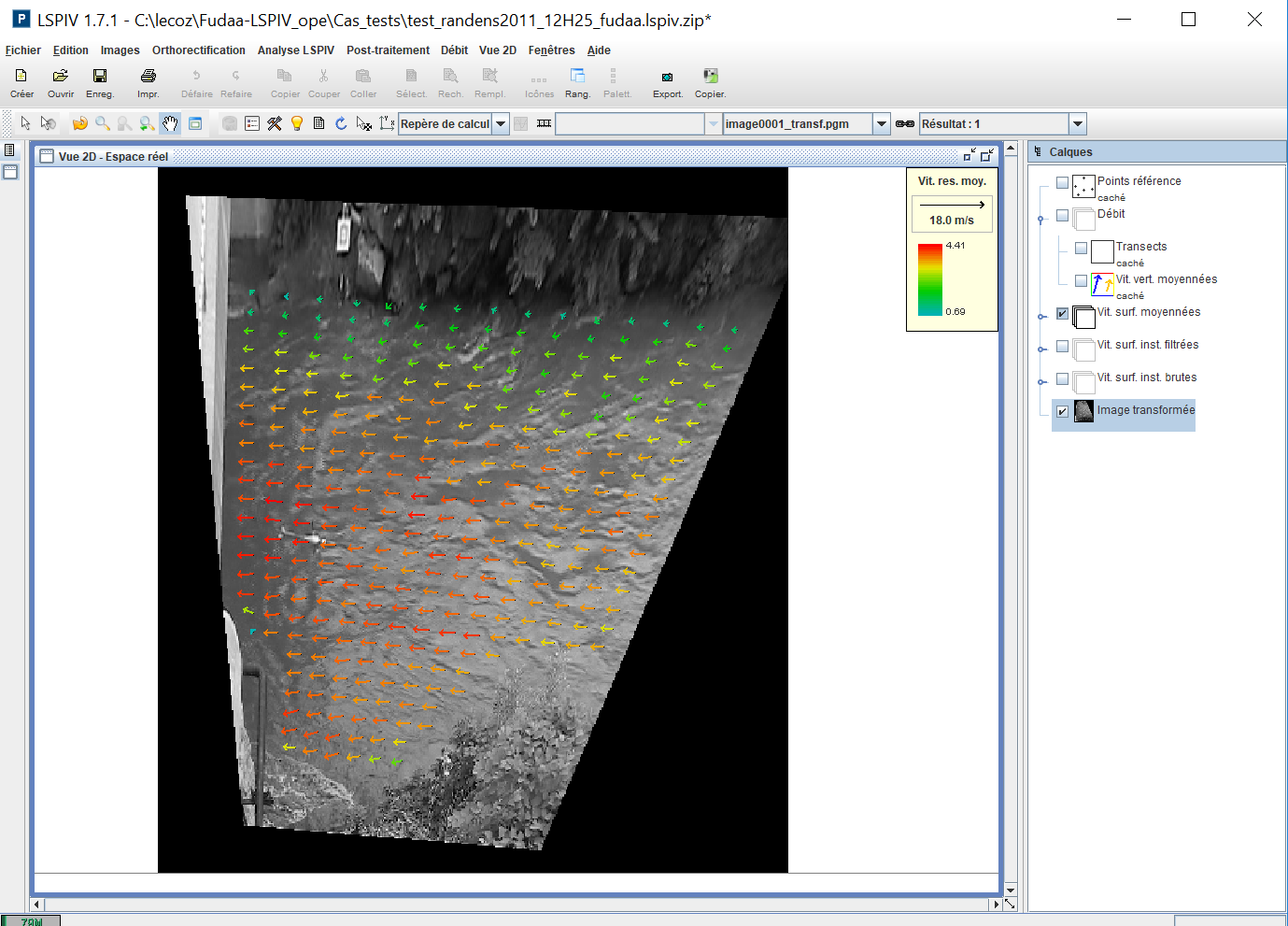Enable the Vit. surf. inst. brutes checkbox
The image size is (1288, 926).
[1062, 378]
